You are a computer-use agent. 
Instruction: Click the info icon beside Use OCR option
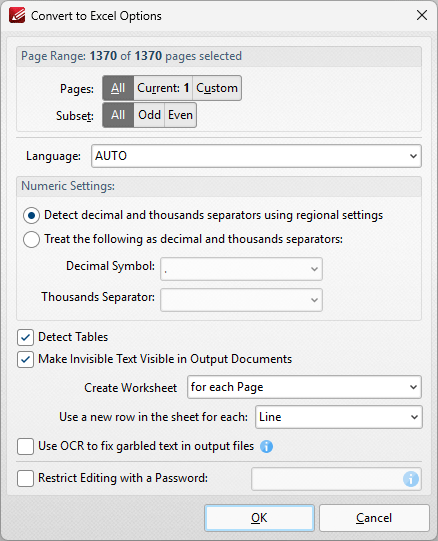click(x=266, y=446)
